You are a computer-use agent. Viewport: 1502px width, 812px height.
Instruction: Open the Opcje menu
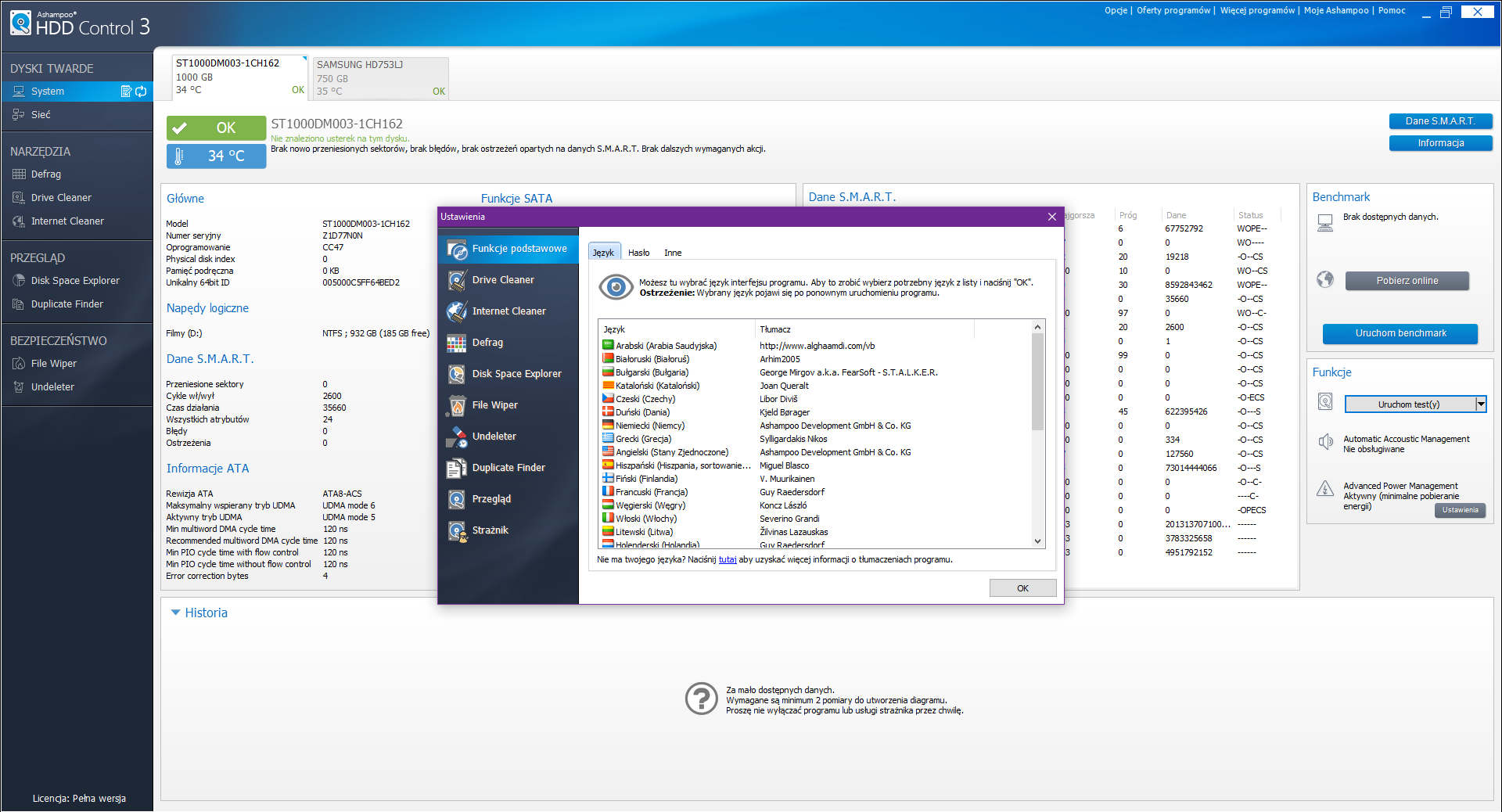[x=1116, y=11]
